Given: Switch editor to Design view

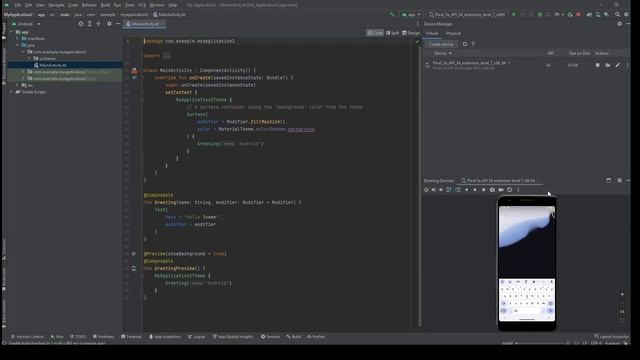Looking at the screenshot, I should (x=411, y=33).
